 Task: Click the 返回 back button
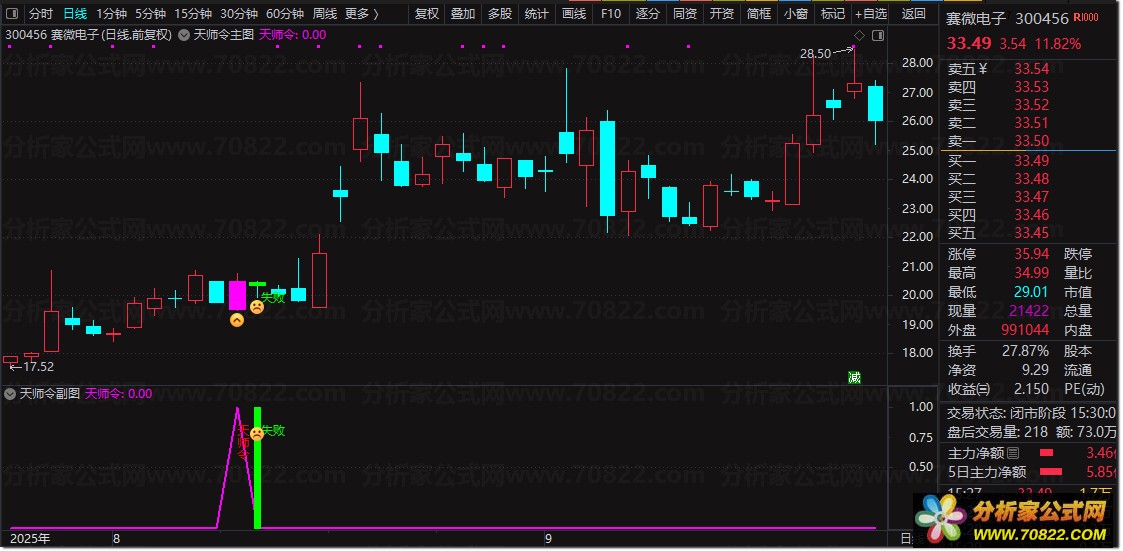[913, 14]
